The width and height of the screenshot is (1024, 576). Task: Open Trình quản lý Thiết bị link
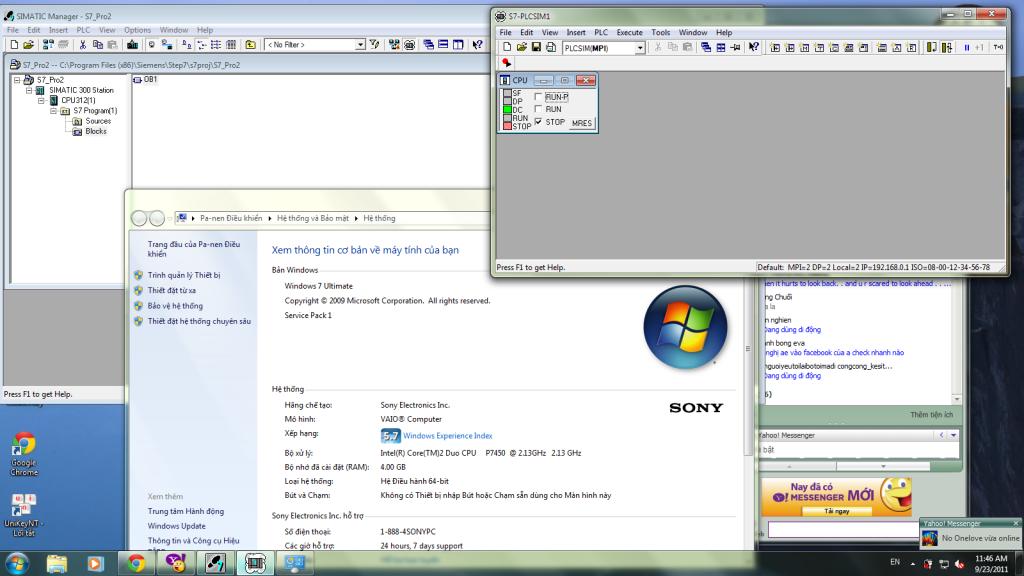184,275
